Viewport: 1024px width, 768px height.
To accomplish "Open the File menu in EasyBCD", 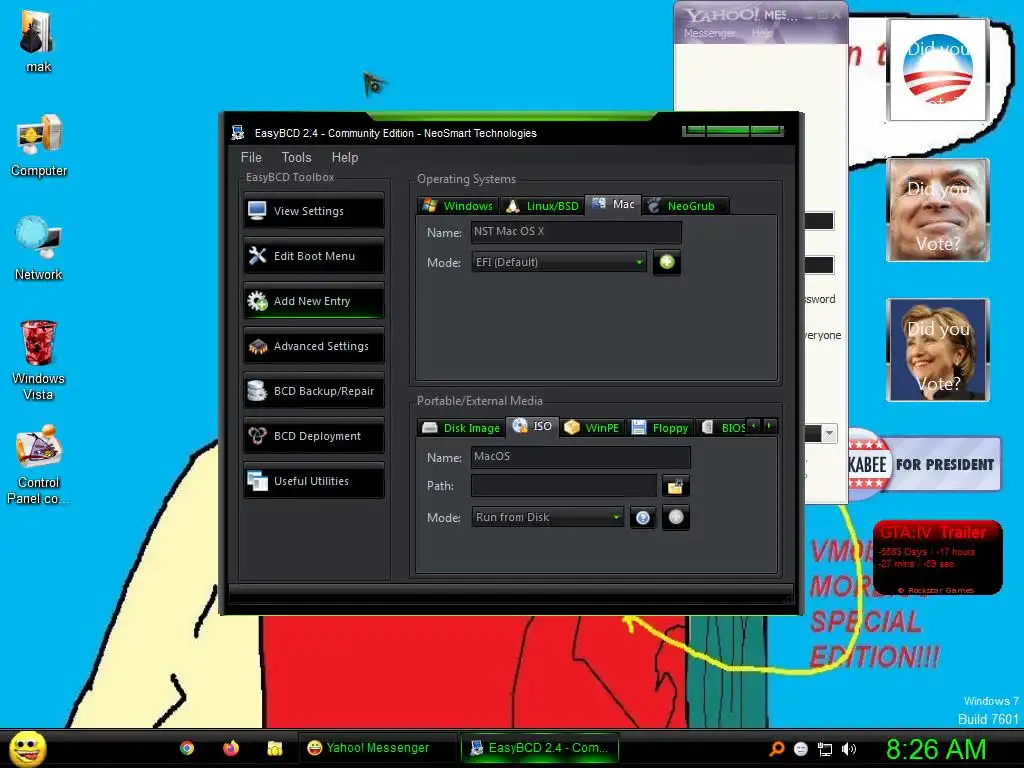I will tap(251, 157).
